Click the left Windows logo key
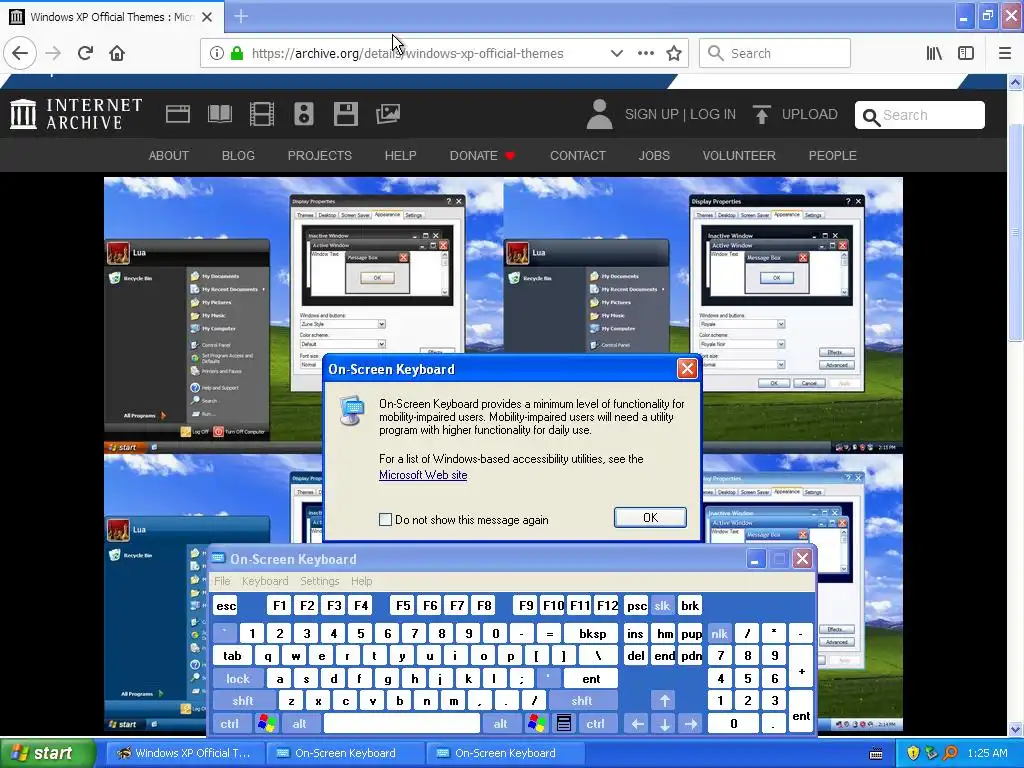 266,723
